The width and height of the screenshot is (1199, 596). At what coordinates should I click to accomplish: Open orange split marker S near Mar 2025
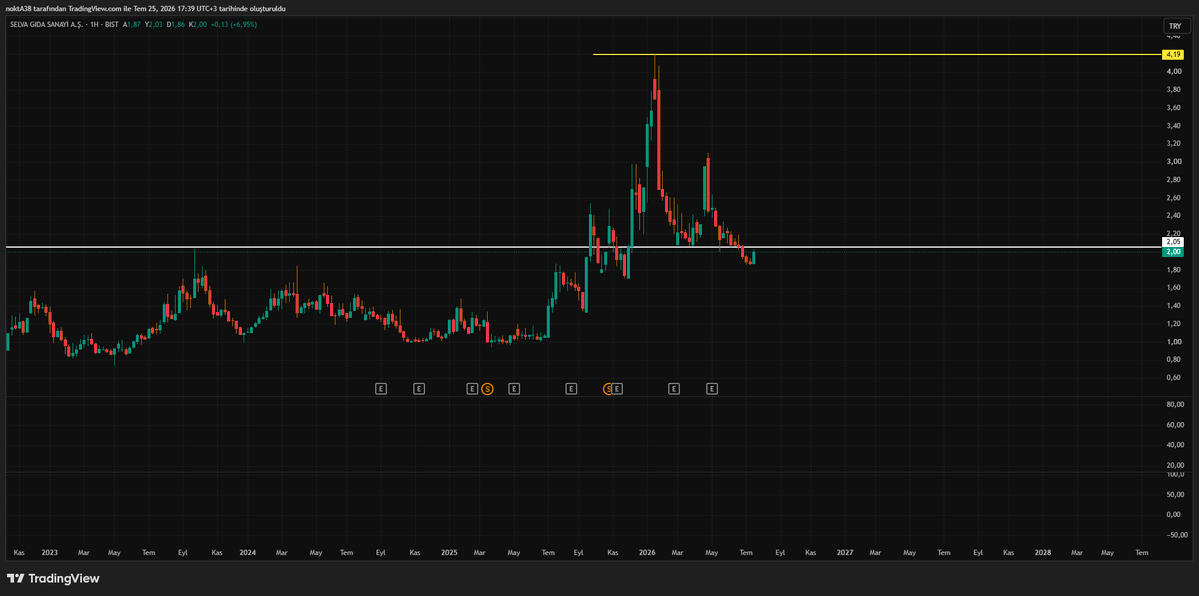click(x=487, y=389)
